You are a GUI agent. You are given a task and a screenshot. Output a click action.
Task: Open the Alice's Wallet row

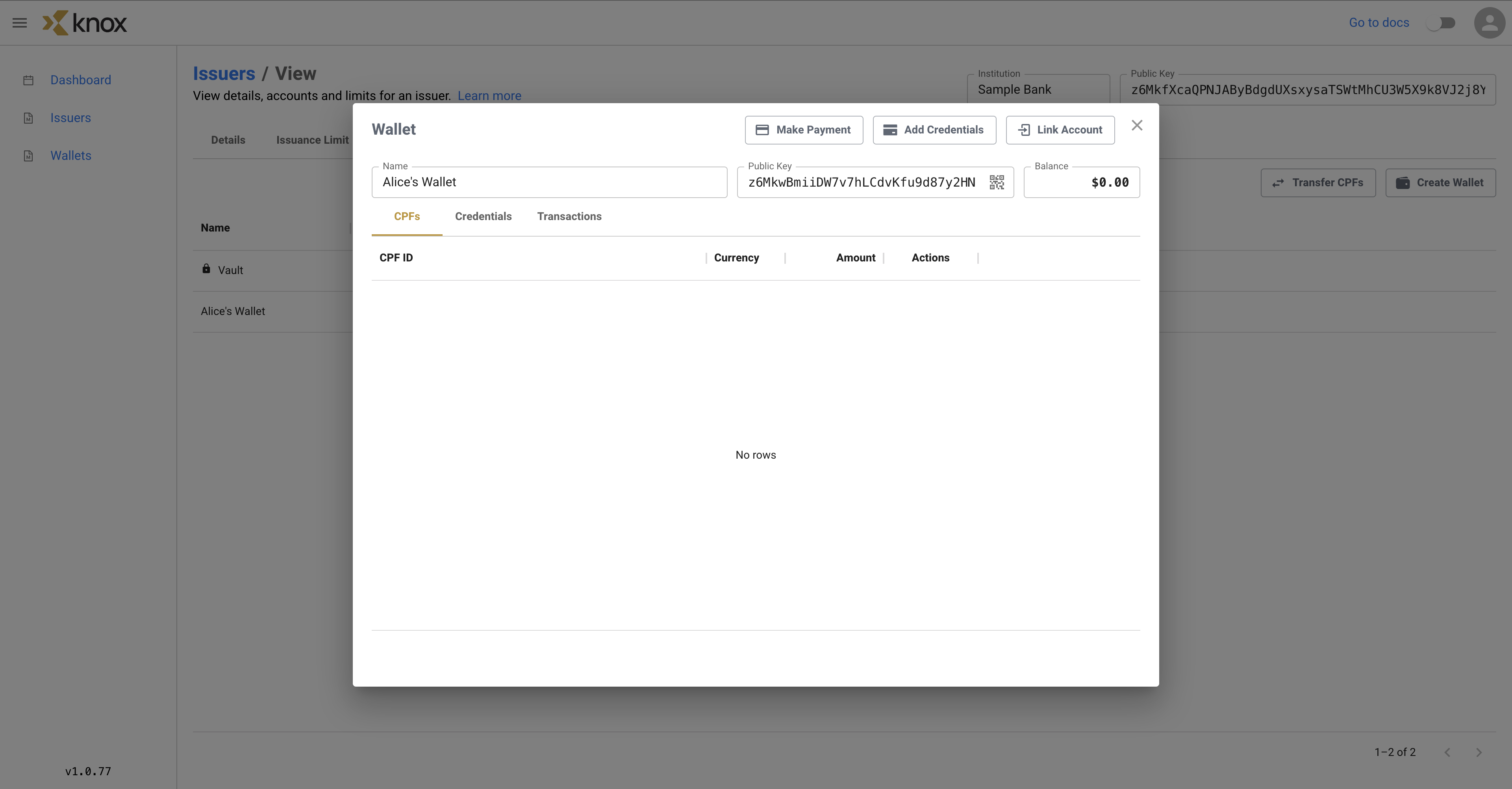point(273,312)
